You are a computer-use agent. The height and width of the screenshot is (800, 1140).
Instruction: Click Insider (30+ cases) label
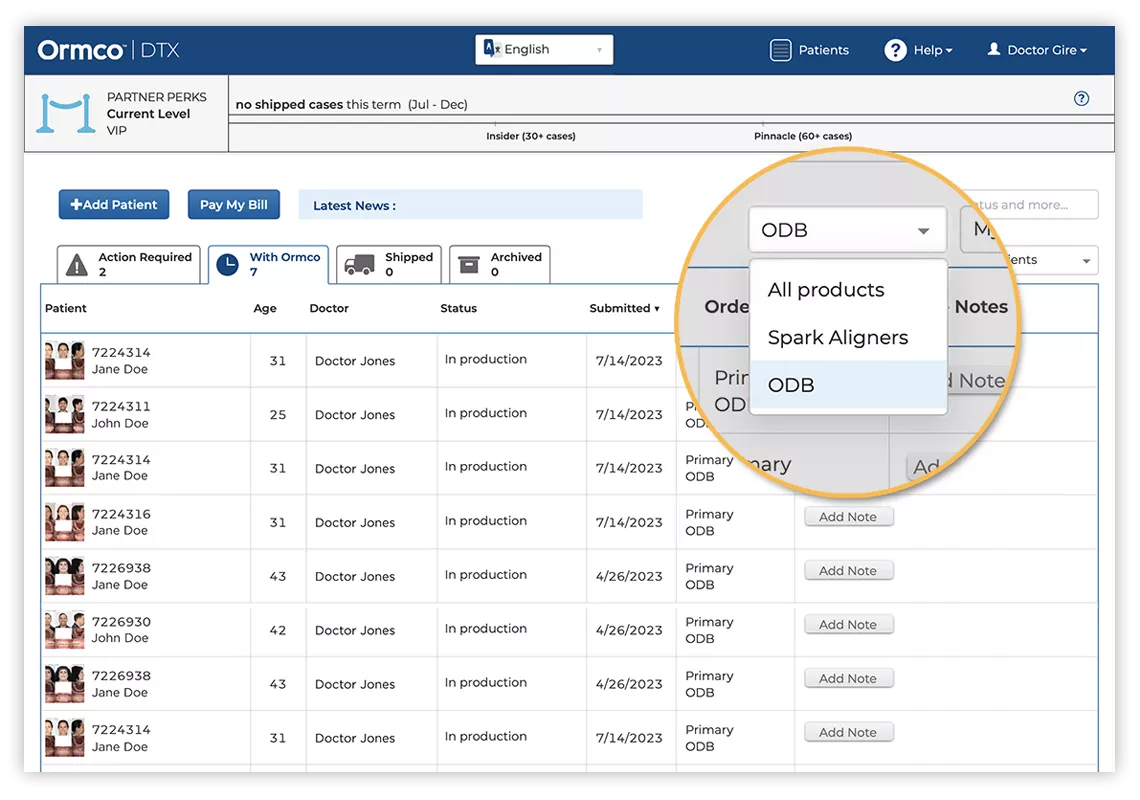coord(531,136)
